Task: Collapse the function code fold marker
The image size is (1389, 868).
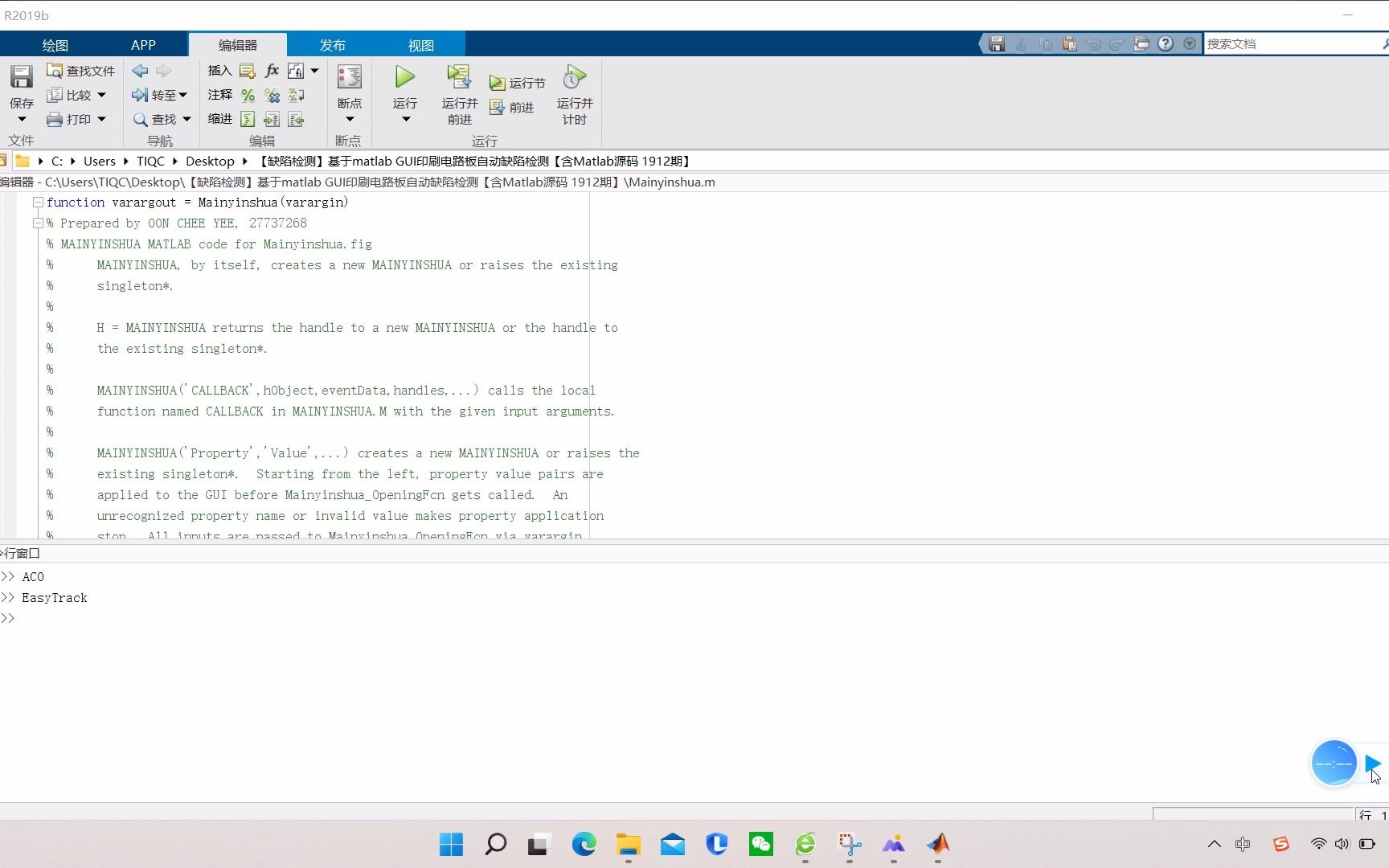Action: pyautogui.click(x=38, y=202)
